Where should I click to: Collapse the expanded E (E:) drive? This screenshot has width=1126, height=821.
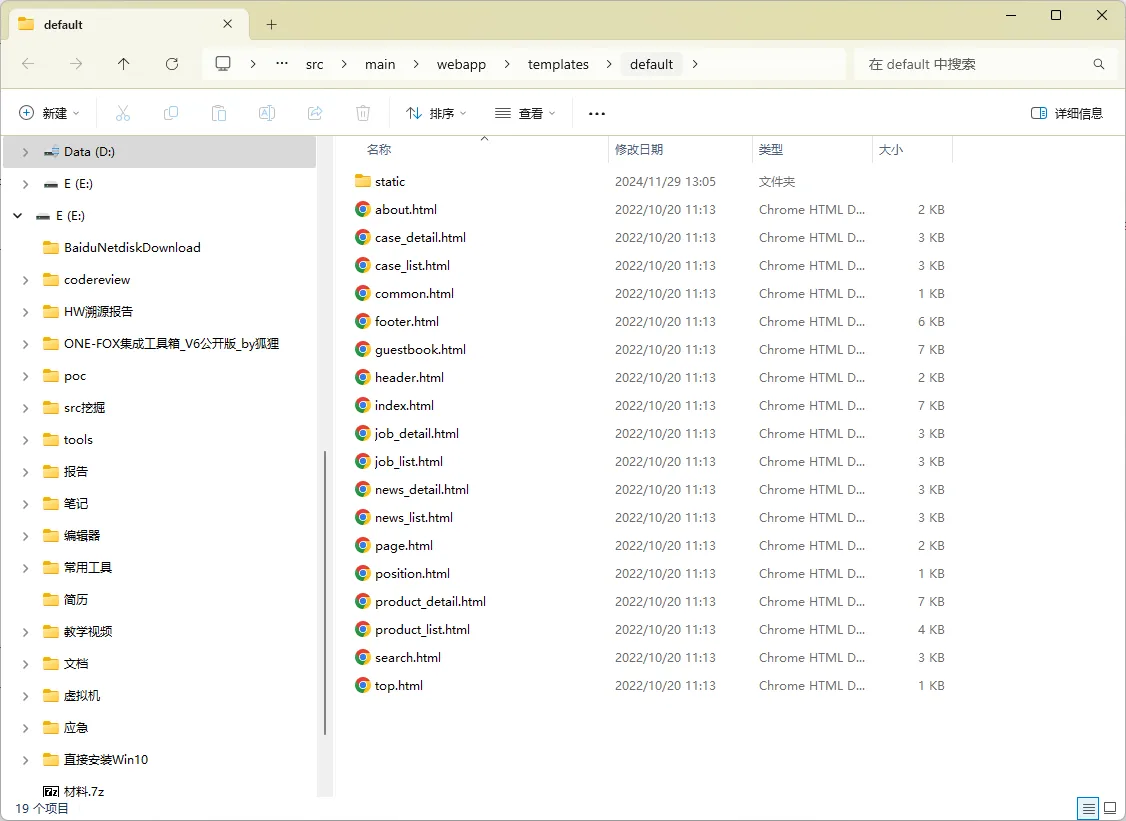(x=18, y=215)
